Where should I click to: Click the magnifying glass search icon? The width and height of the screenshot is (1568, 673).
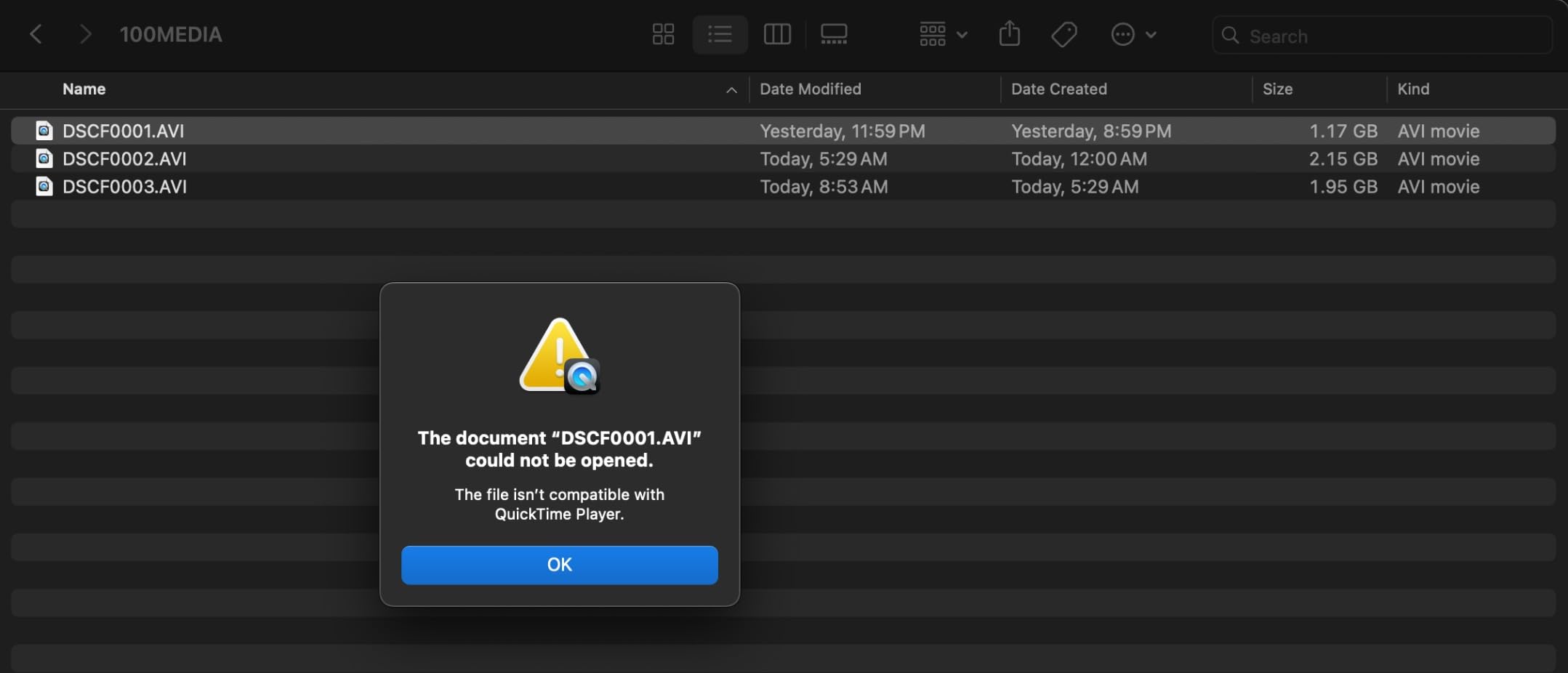(x=1230, y=36)
